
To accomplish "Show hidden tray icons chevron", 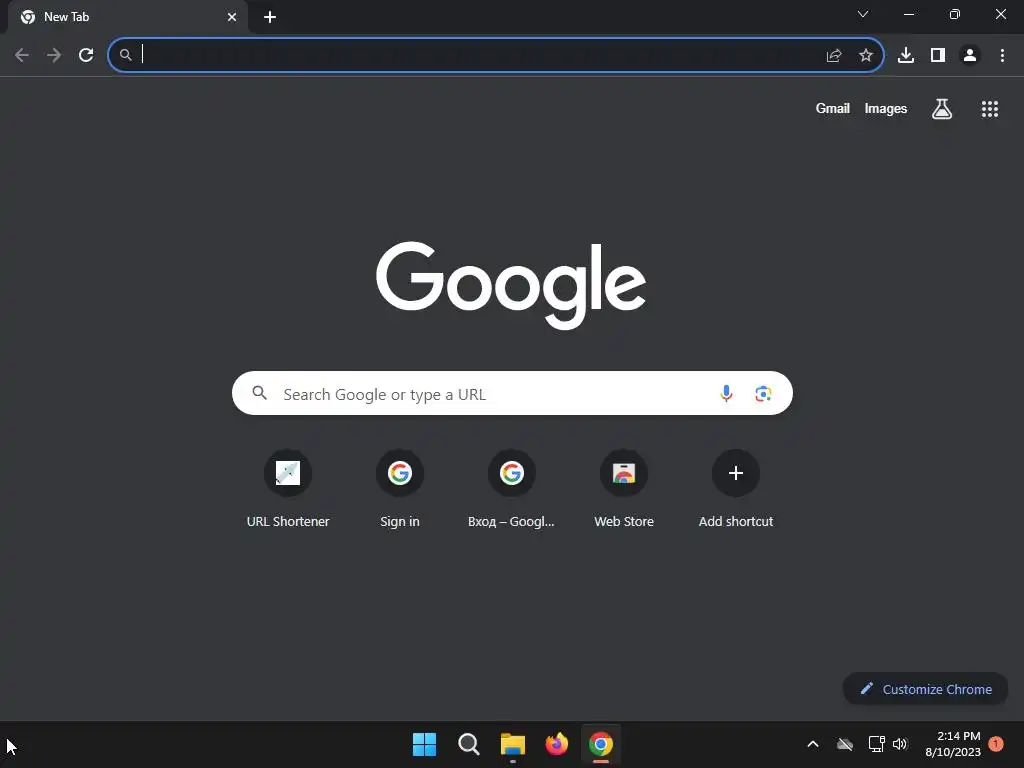I will (813, 744).
